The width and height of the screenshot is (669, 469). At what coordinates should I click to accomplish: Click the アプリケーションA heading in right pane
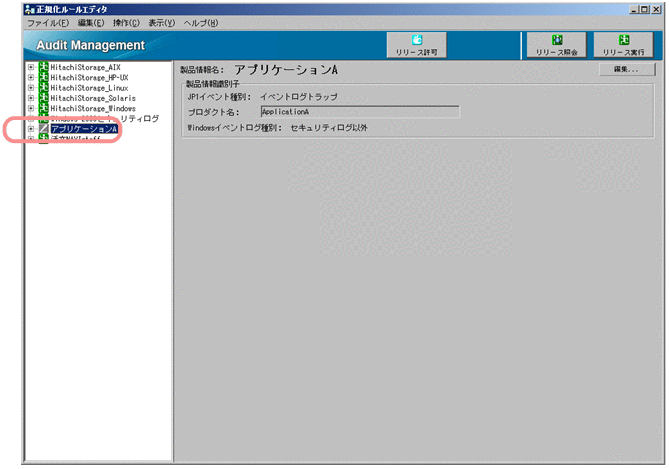tap(286, 70)
